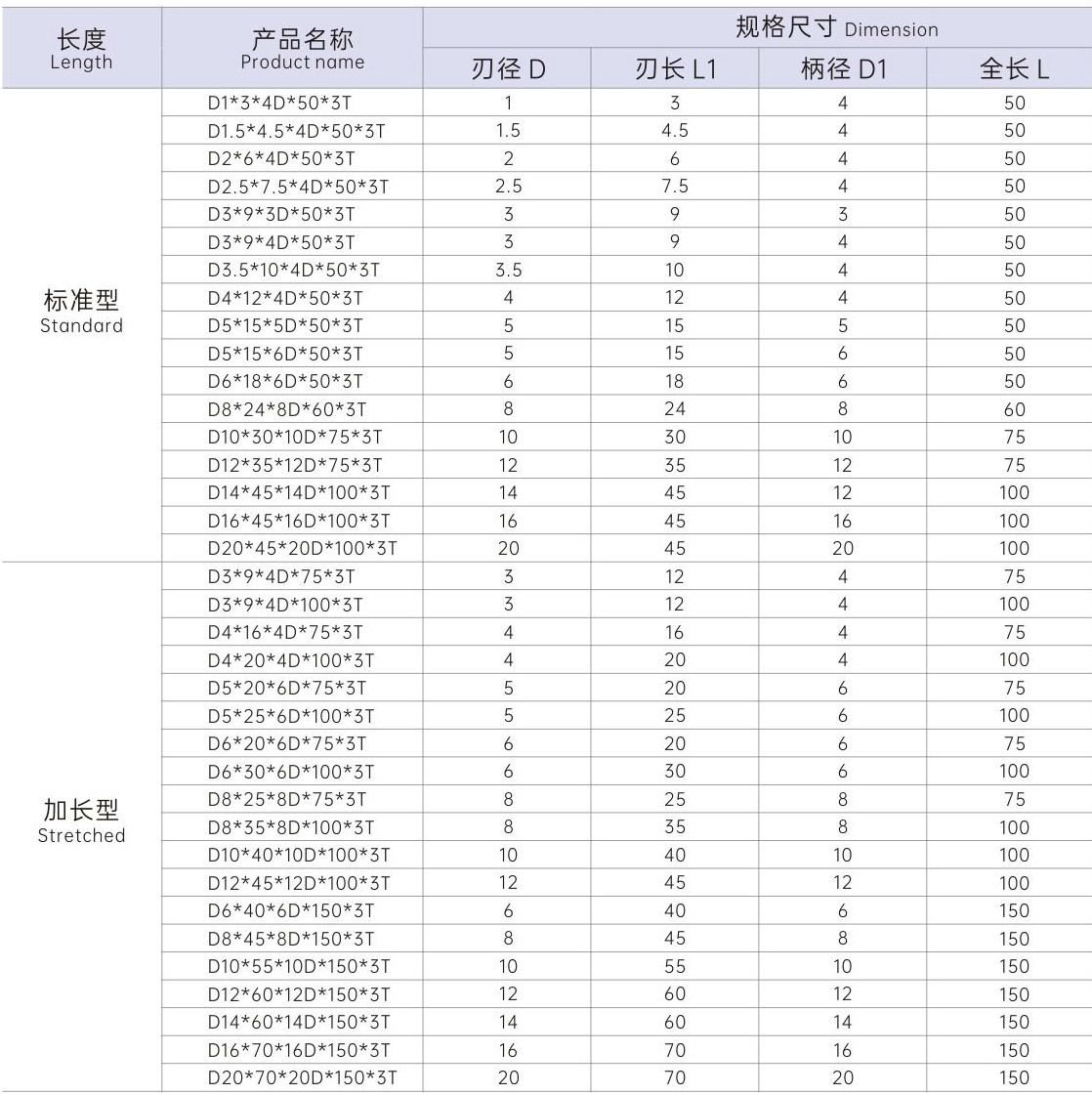Click the 长度 Length column header
Image resolution: width=1092 pixels, height=1094 pixels.
click(x=81, y=49)
